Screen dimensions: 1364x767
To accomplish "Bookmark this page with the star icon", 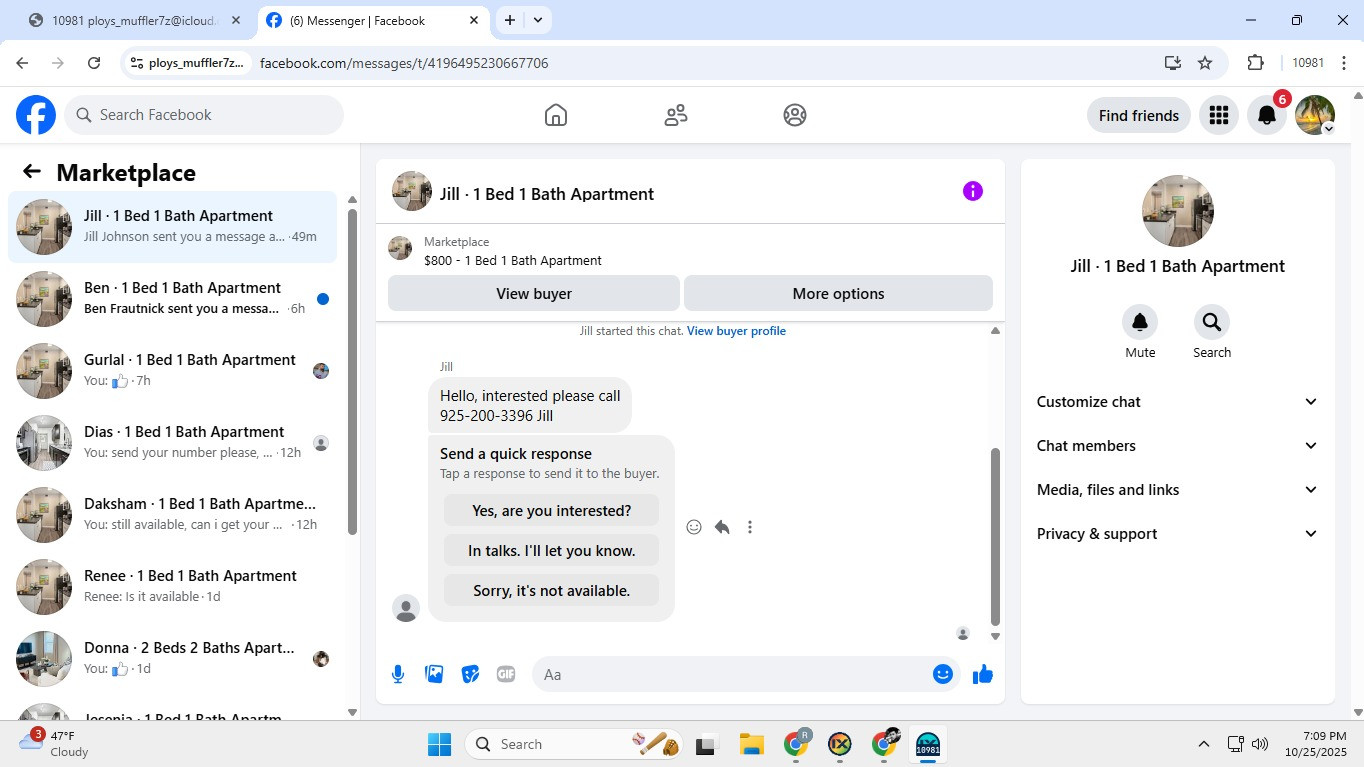I will click(x=1205, y=63).
